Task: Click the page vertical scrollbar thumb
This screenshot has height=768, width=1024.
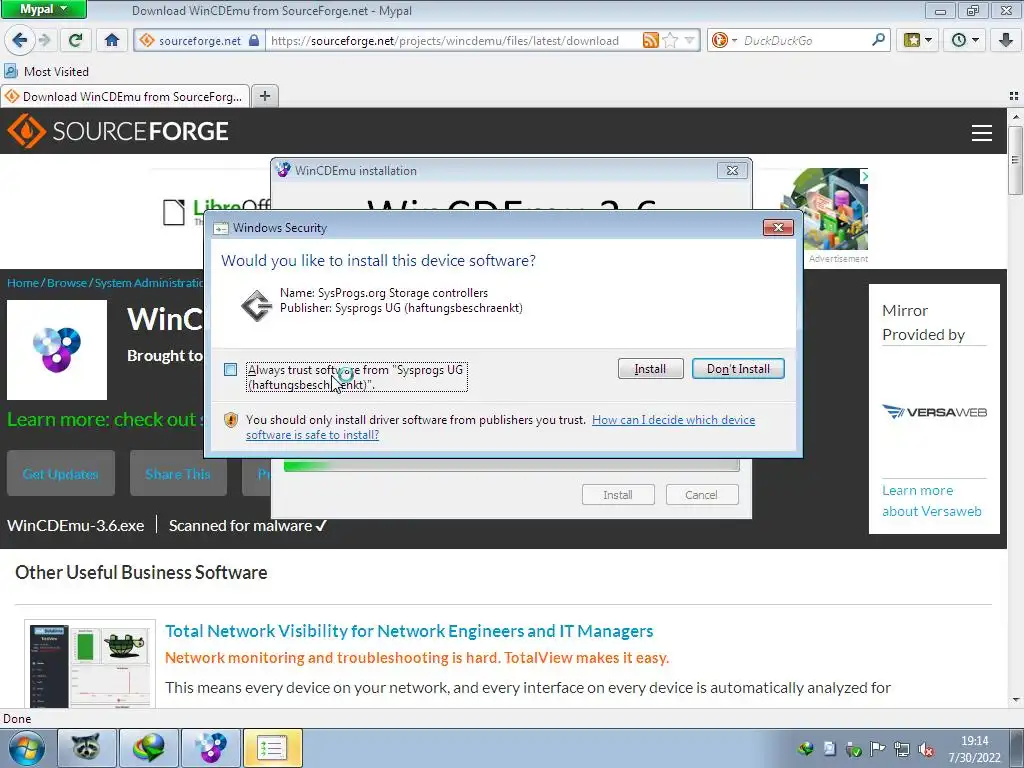Action: pyautogui.click(x=1015, y=160)
